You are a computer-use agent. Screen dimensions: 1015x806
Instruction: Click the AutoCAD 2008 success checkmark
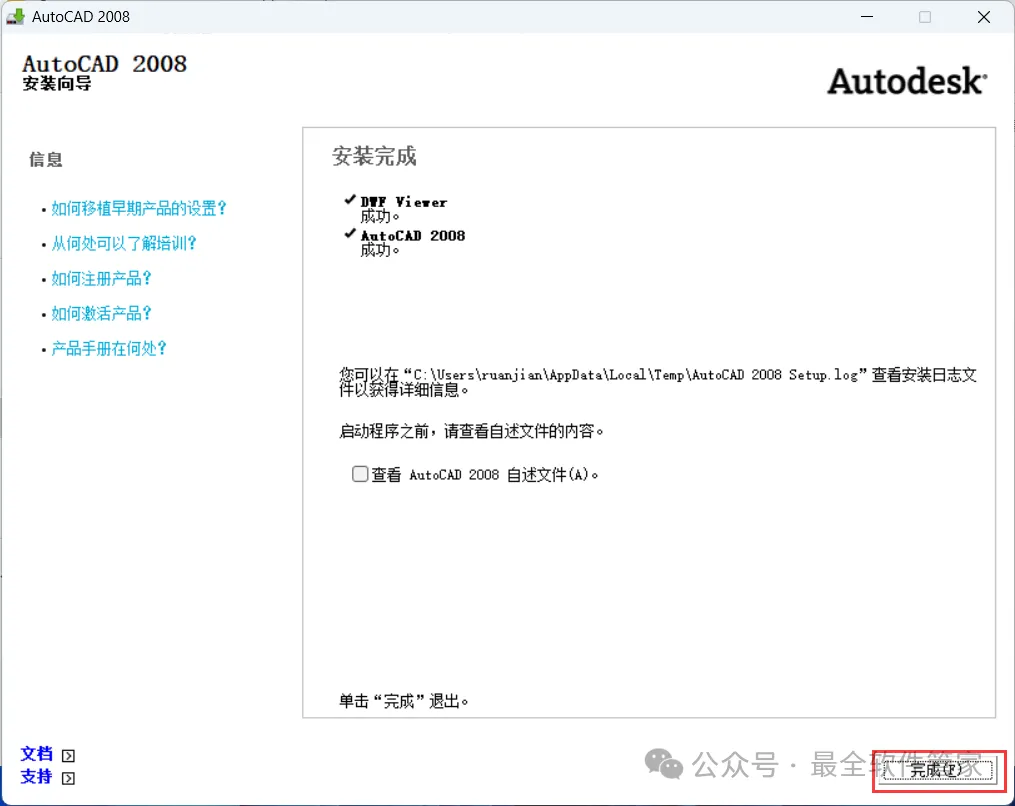(x=350, y=233)
